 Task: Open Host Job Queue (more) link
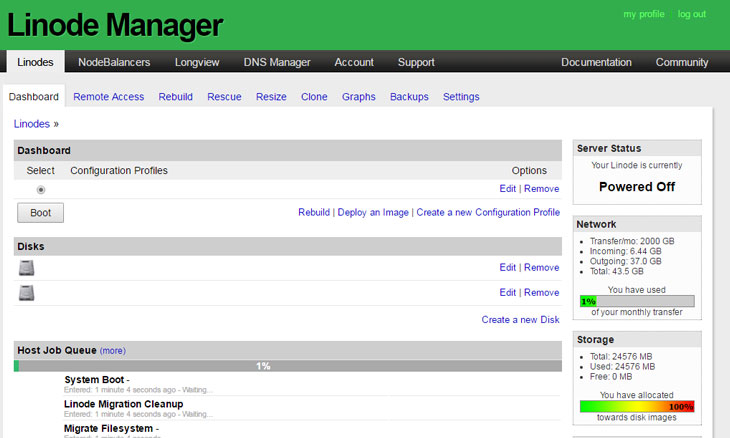[x=113, y=350]
